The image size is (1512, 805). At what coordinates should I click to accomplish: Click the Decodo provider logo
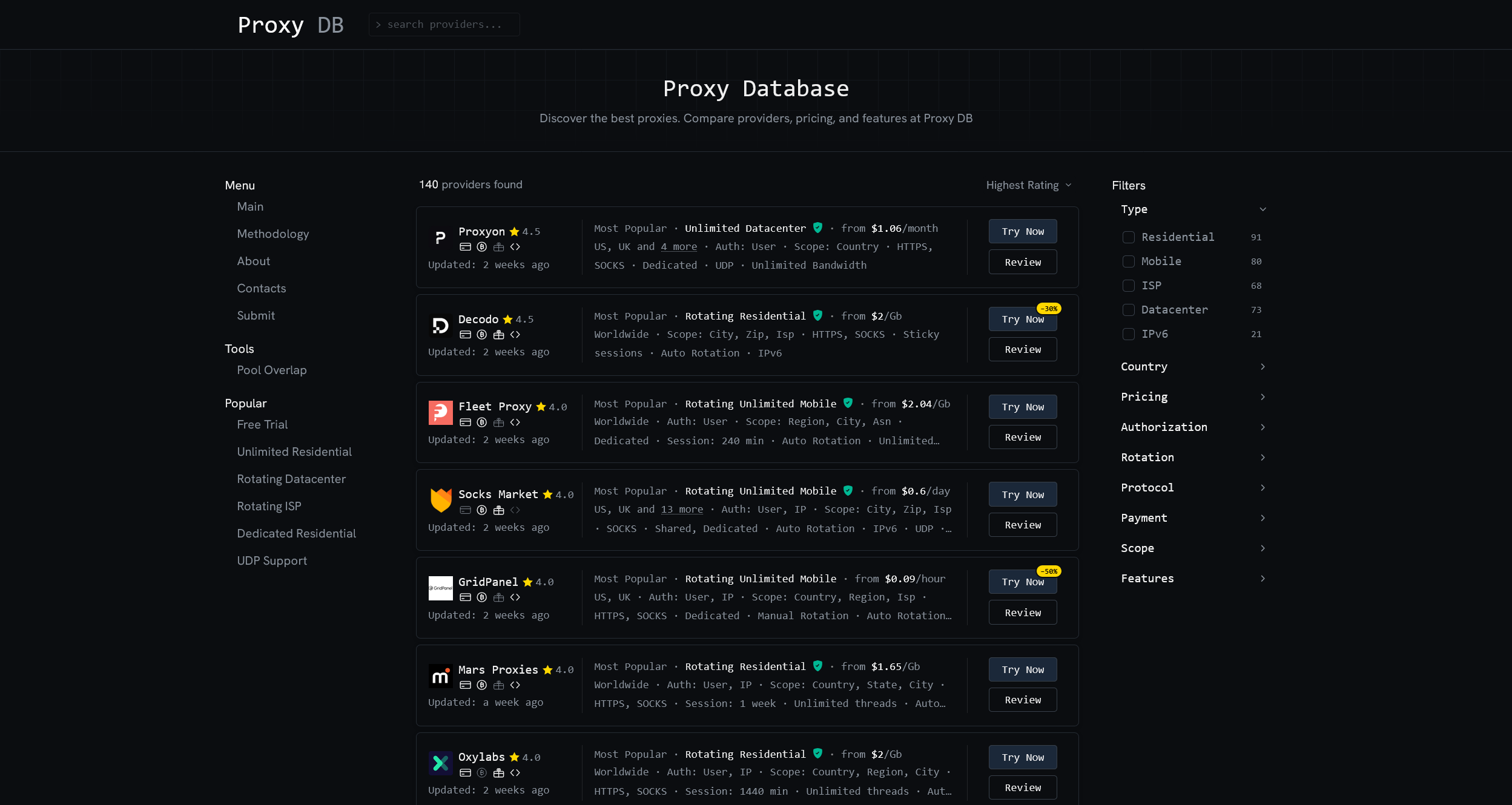click(440, 326)
